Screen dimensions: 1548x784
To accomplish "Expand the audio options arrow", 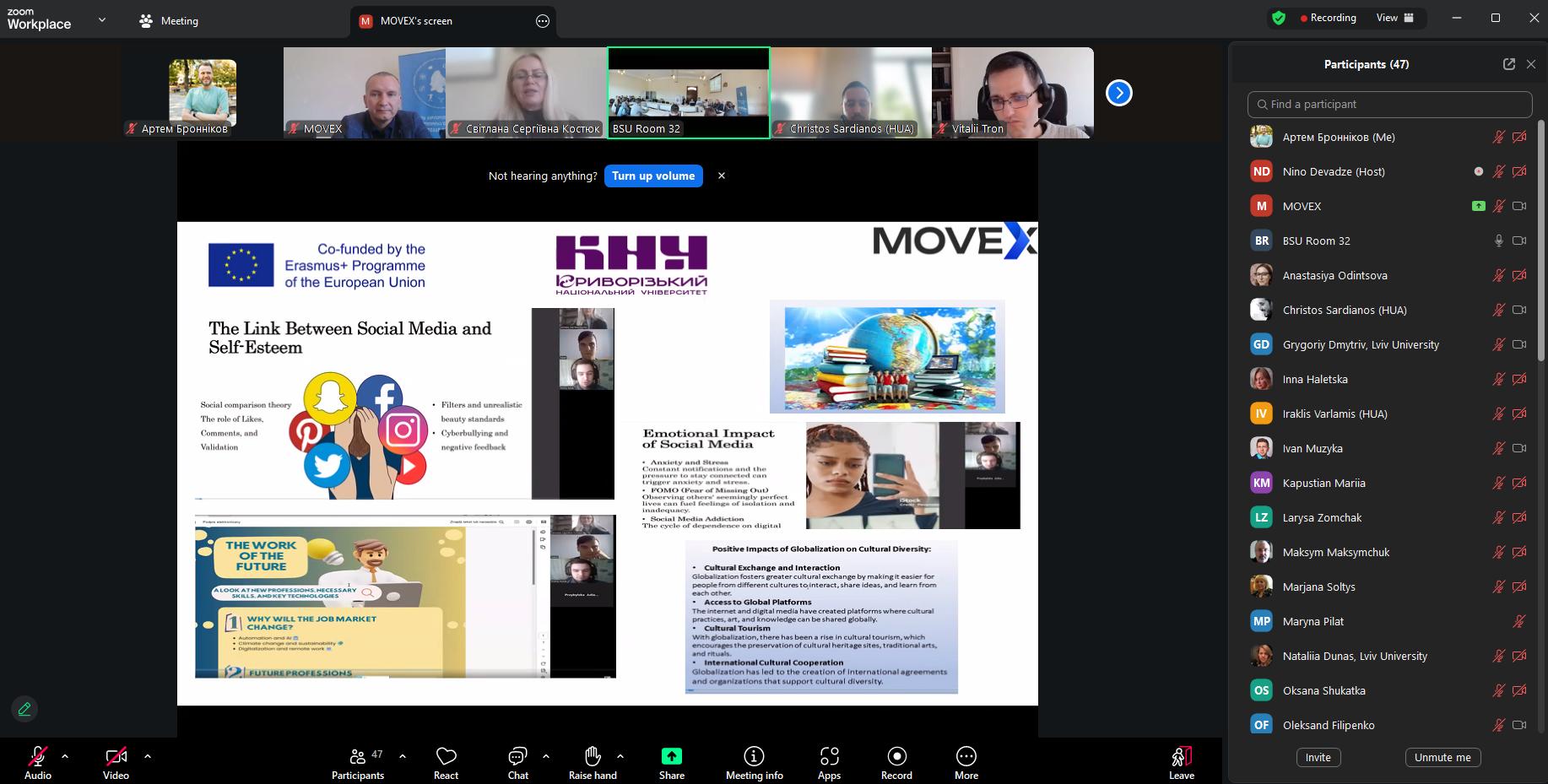I will click(x=65, y=756).
